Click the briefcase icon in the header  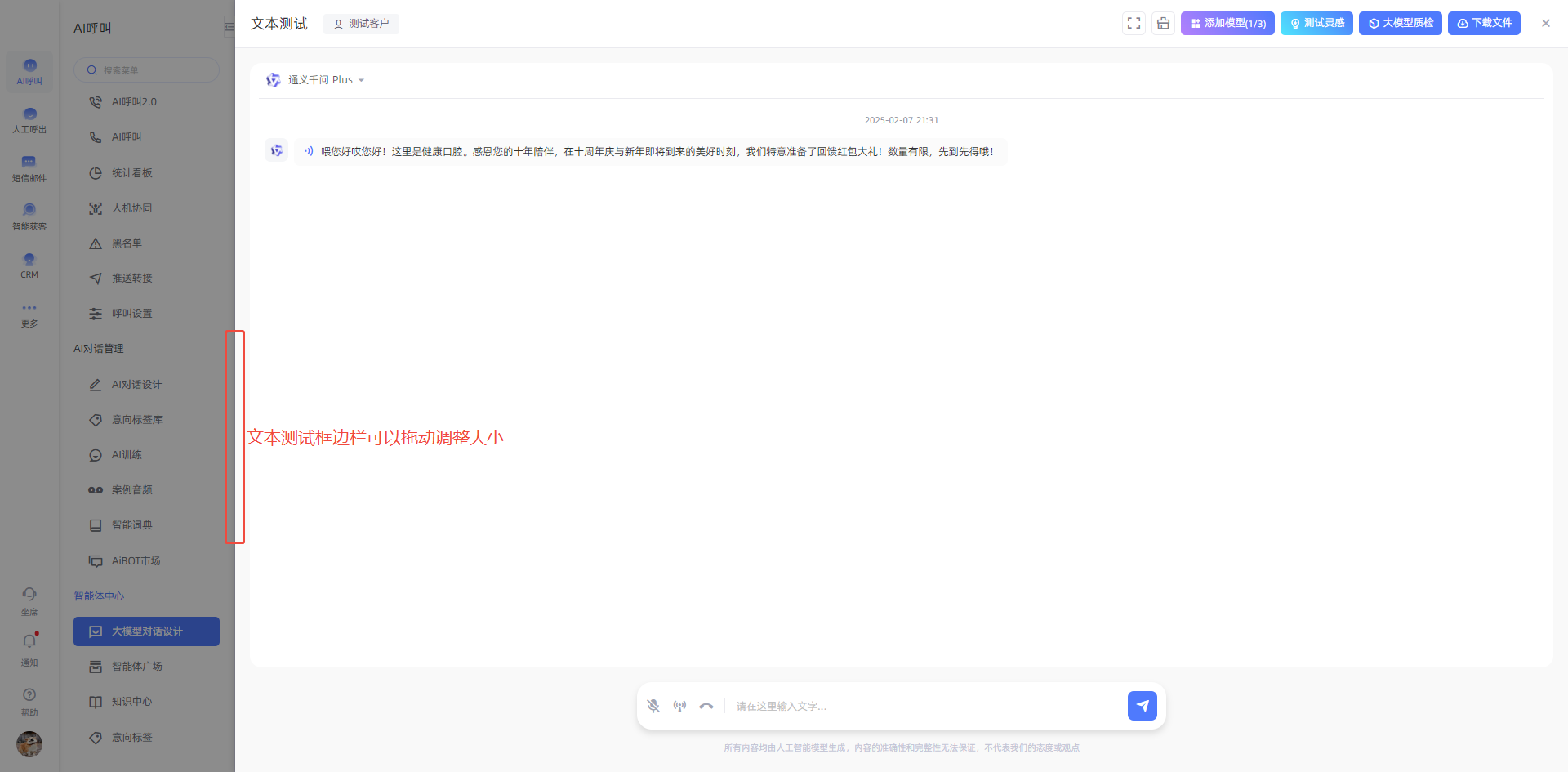[1163, 23]
